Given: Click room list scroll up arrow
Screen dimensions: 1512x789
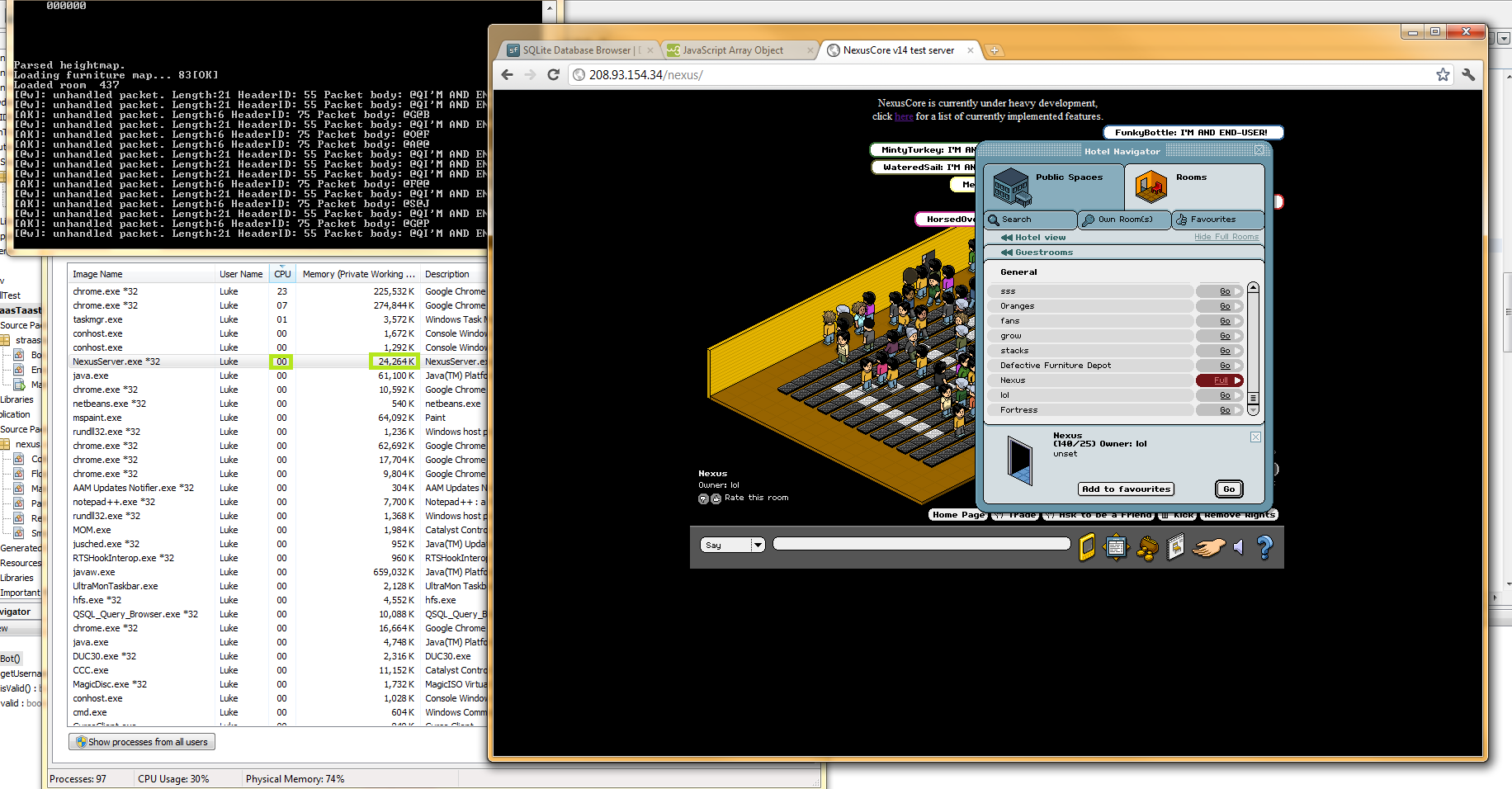Looking at the screenshot, I should (x=1253, y=288).
